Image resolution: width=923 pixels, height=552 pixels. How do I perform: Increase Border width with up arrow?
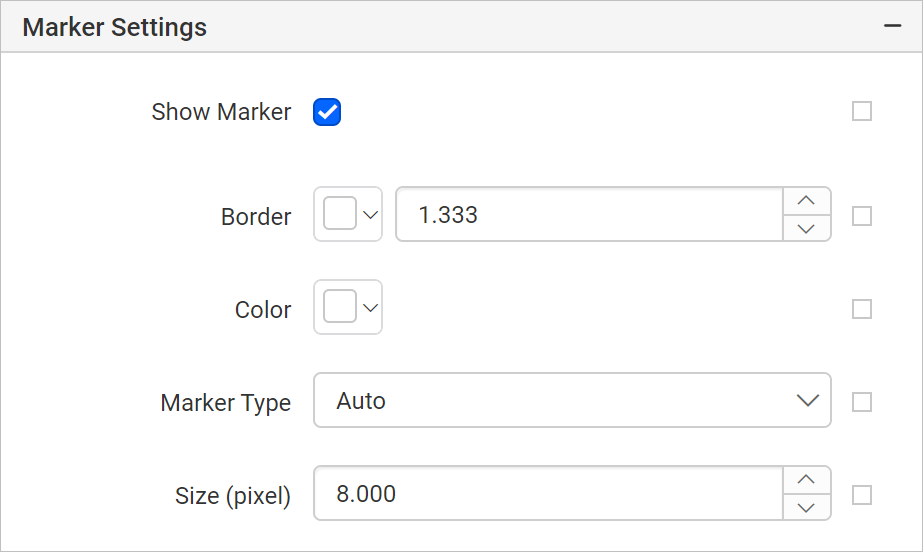pos(806,201)
